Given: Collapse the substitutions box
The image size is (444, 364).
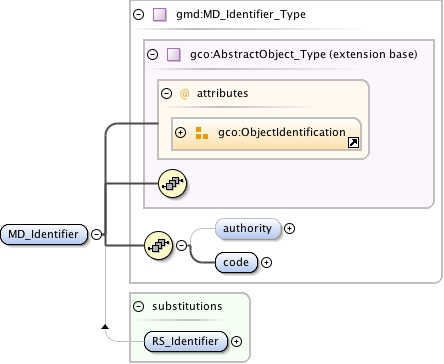Looking at the screenshot, I should click(138, 306).
